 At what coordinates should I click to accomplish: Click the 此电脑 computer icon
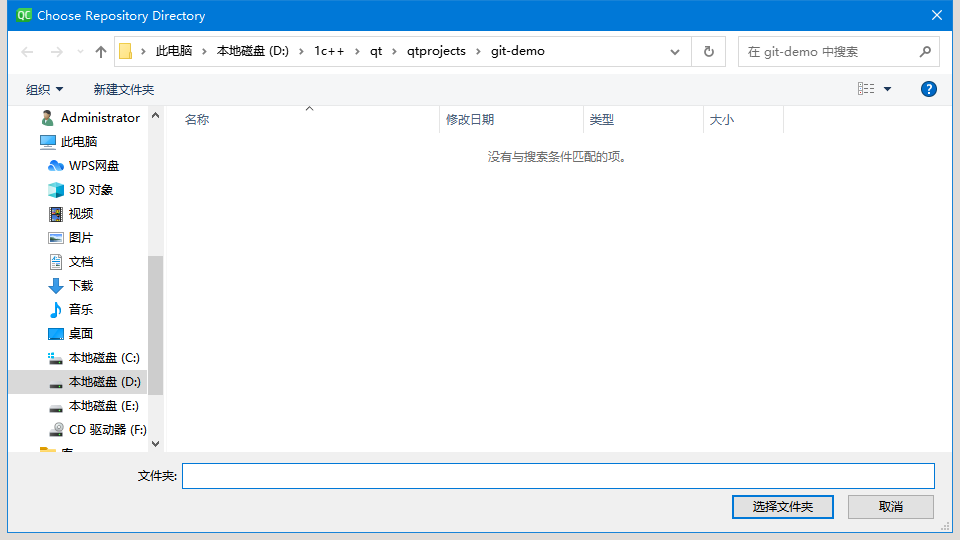(48, 142)
